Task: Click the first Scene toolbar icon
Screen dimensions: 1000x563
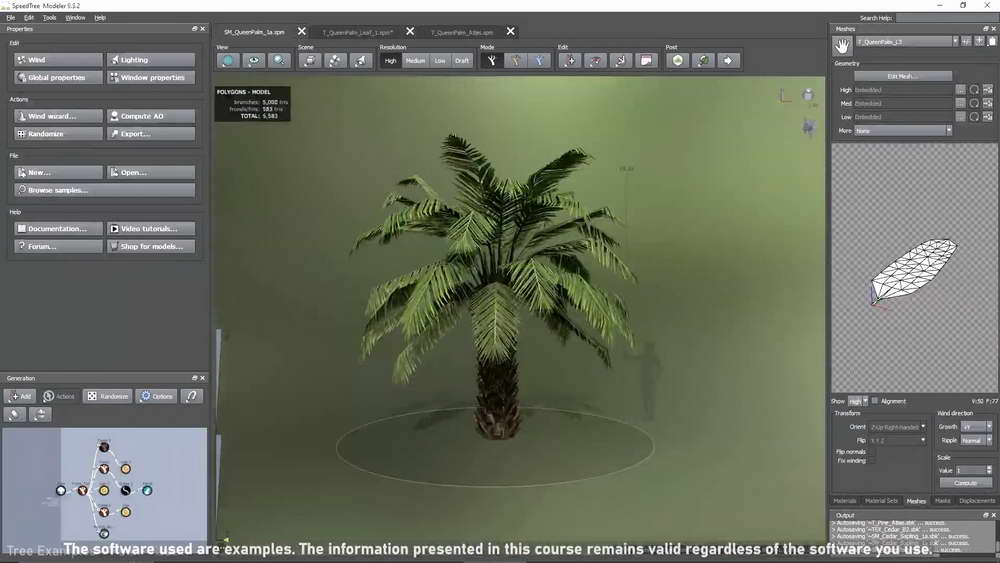Action: click(310, 61)
